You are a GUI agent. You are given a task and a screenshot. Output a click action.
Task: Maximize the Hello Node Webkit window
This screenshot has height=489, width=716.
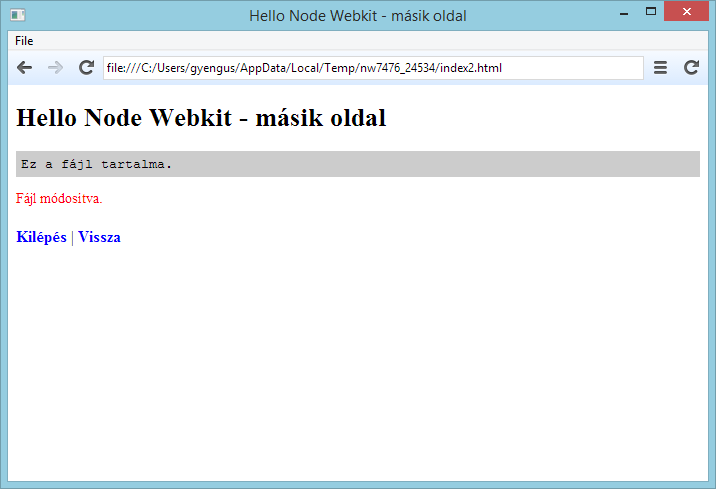[651, 12]
